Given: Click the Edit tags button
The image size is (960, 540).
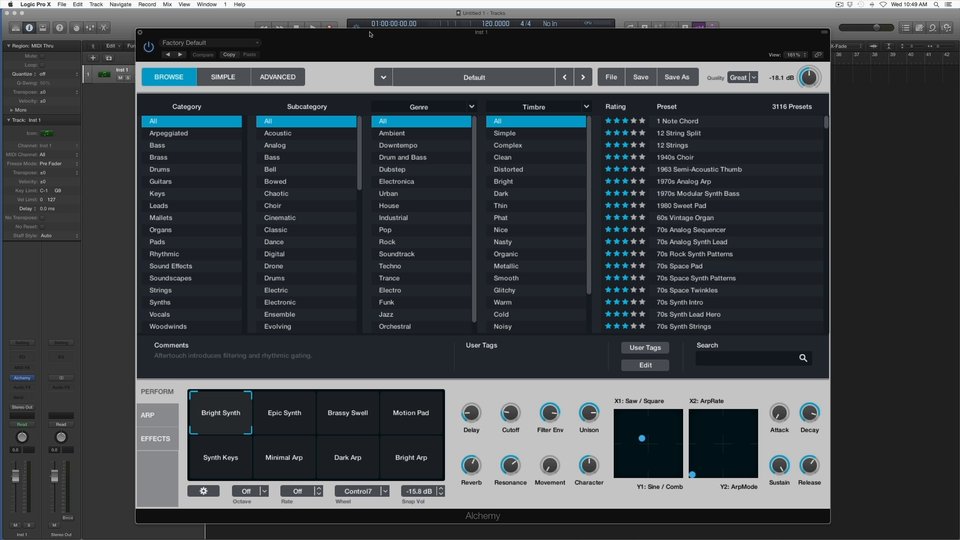Looking at the screenshot, I should tap(645, 365).
